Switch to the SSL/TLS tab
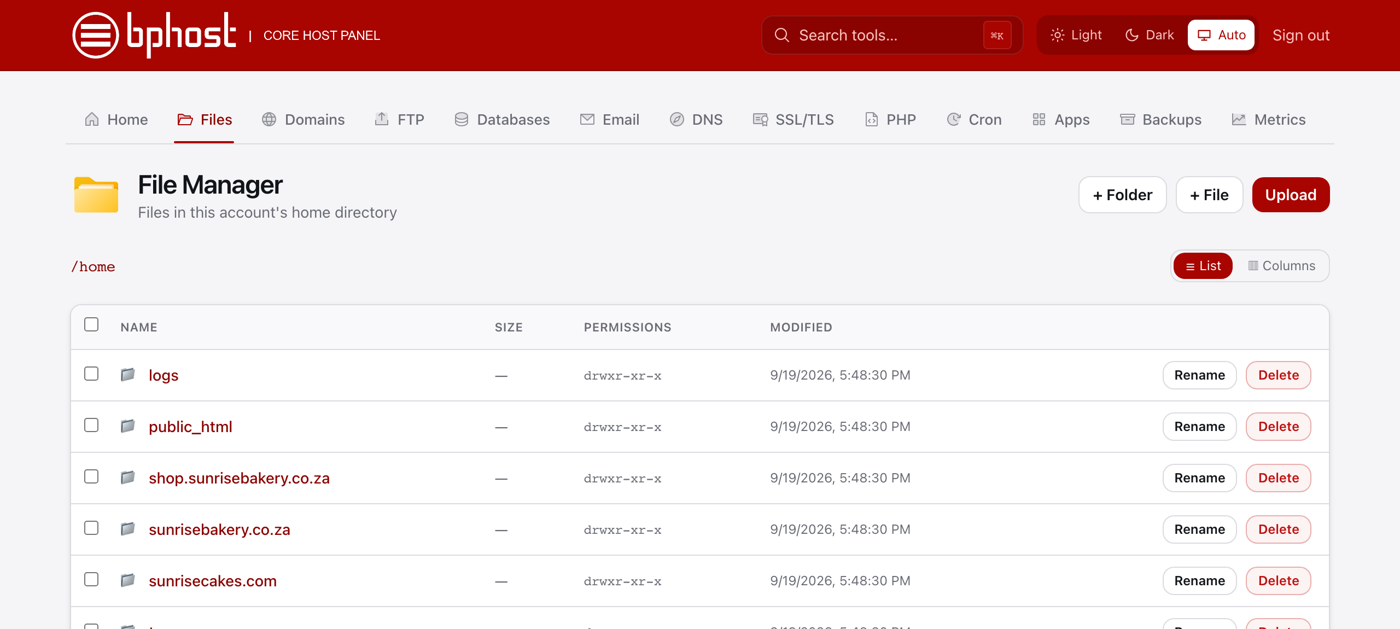The height and width of the screenshot is (629, 1400). click(x=793, y=119)
